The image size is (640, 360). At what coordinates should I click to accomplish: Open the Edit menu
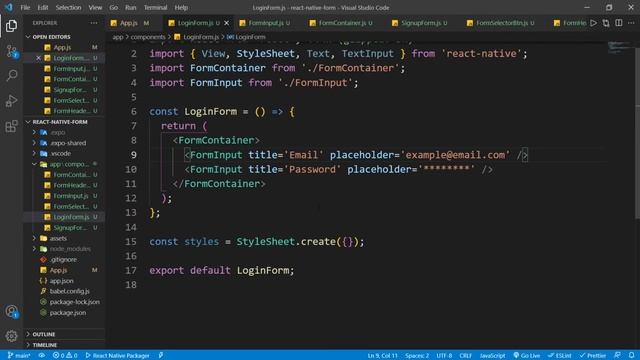point(43,7)
